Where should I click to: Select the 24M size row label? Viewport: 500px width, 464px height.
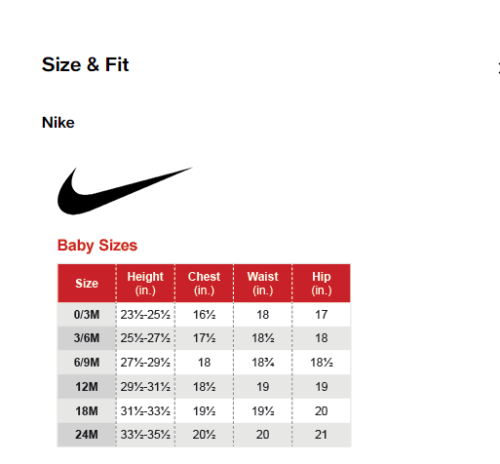87,435
